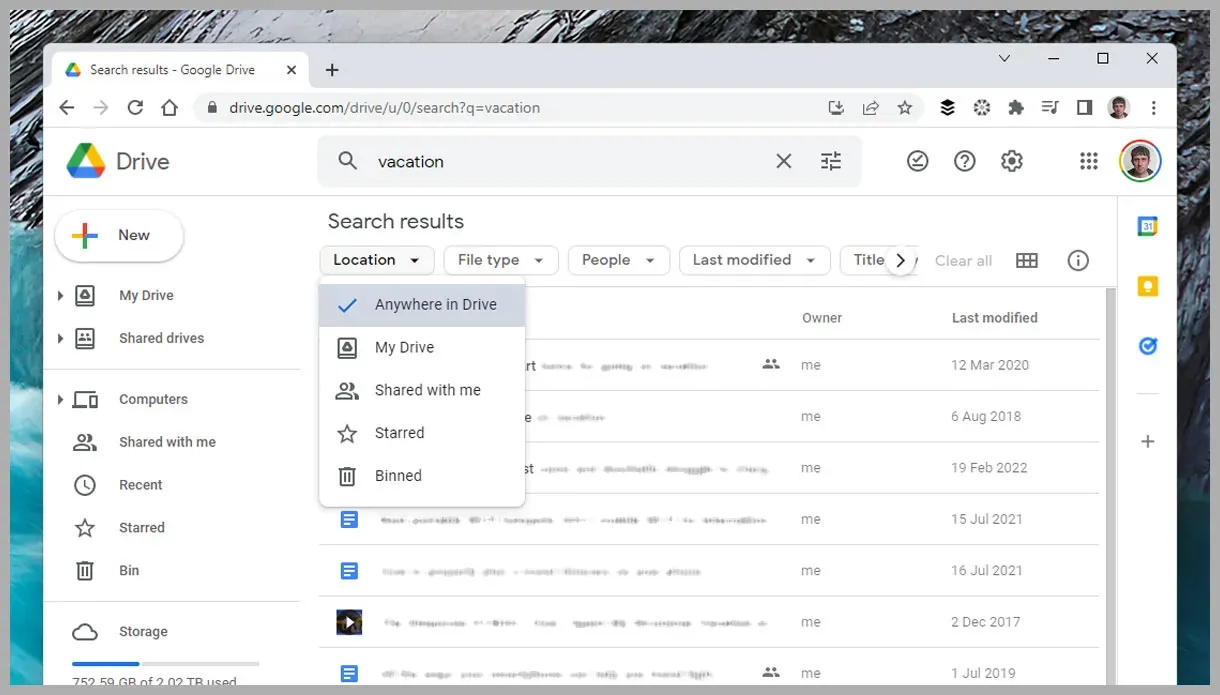
Task: Click the browser address bar URL
Action: coord(384,108)
